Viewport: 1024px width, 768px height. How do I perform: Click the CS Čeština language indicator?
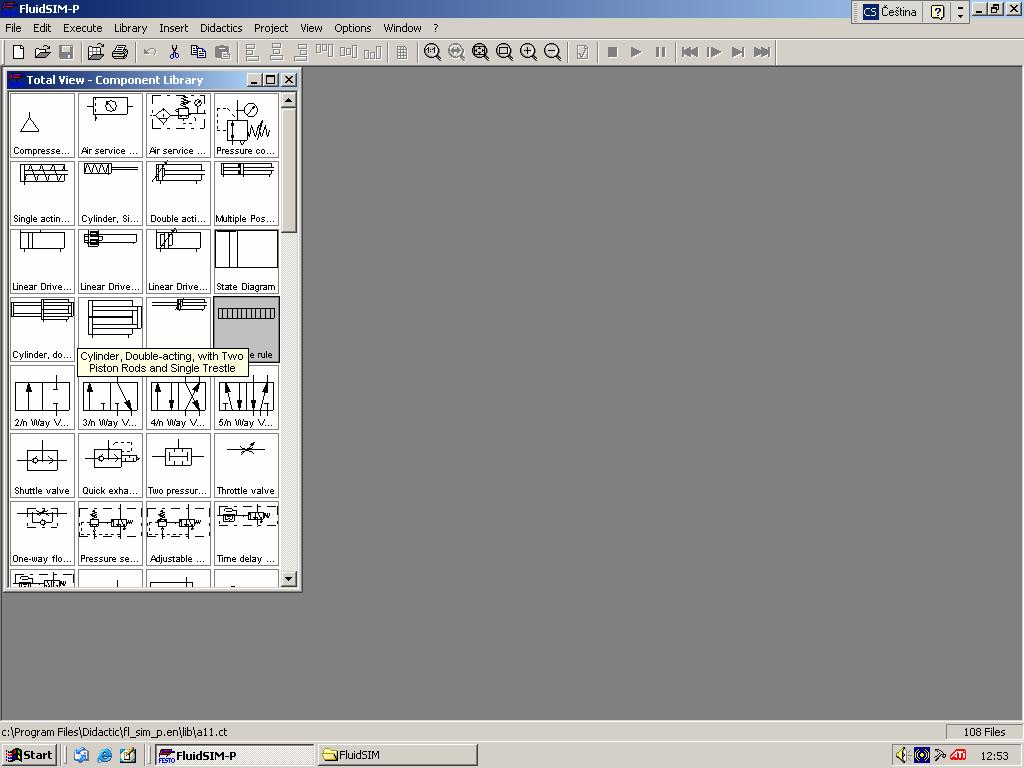click(x=889, y=12)
